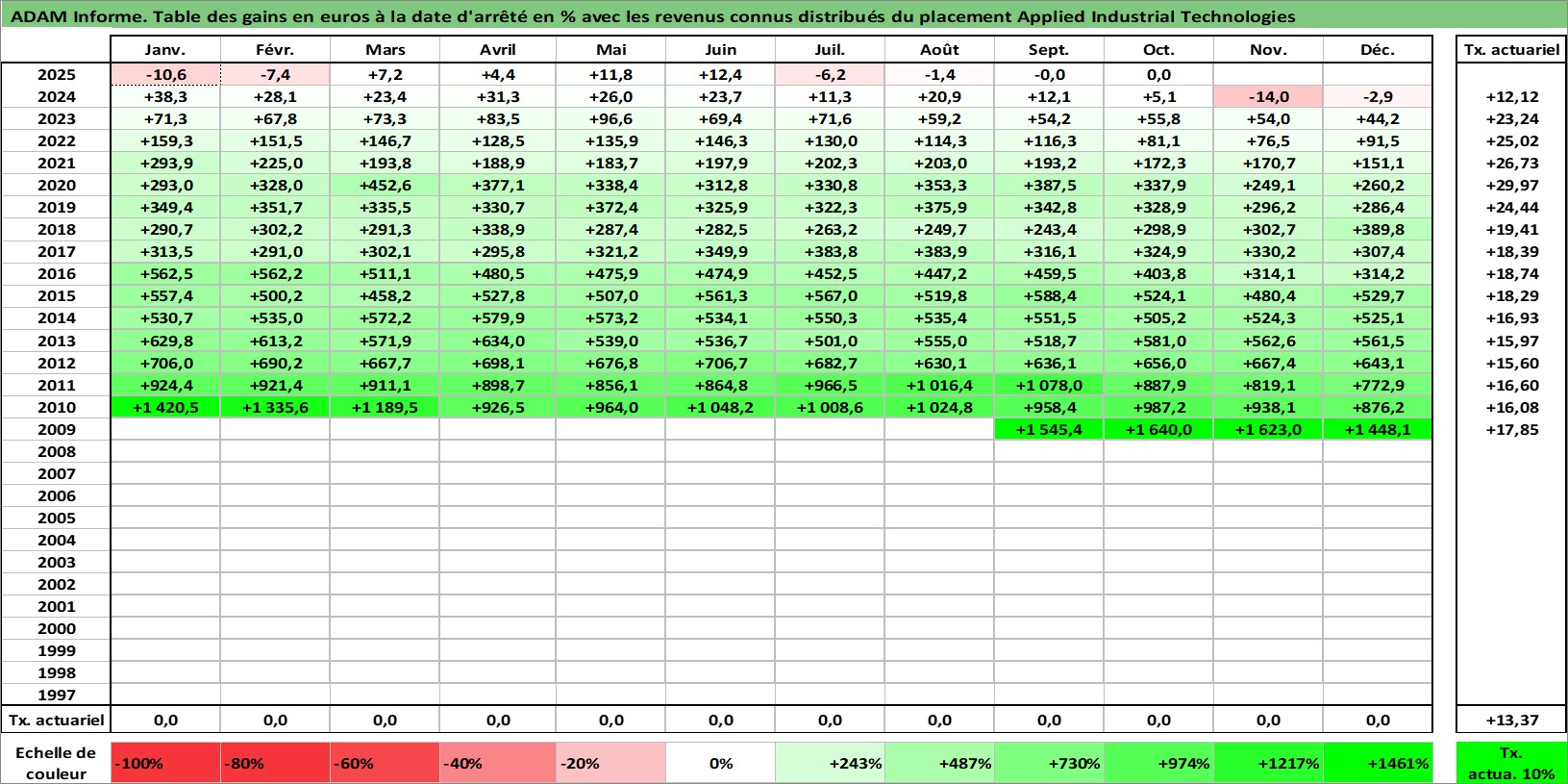Select the -80% color scale swatch
Screen dimensions: 1568x784
point(275,763)
